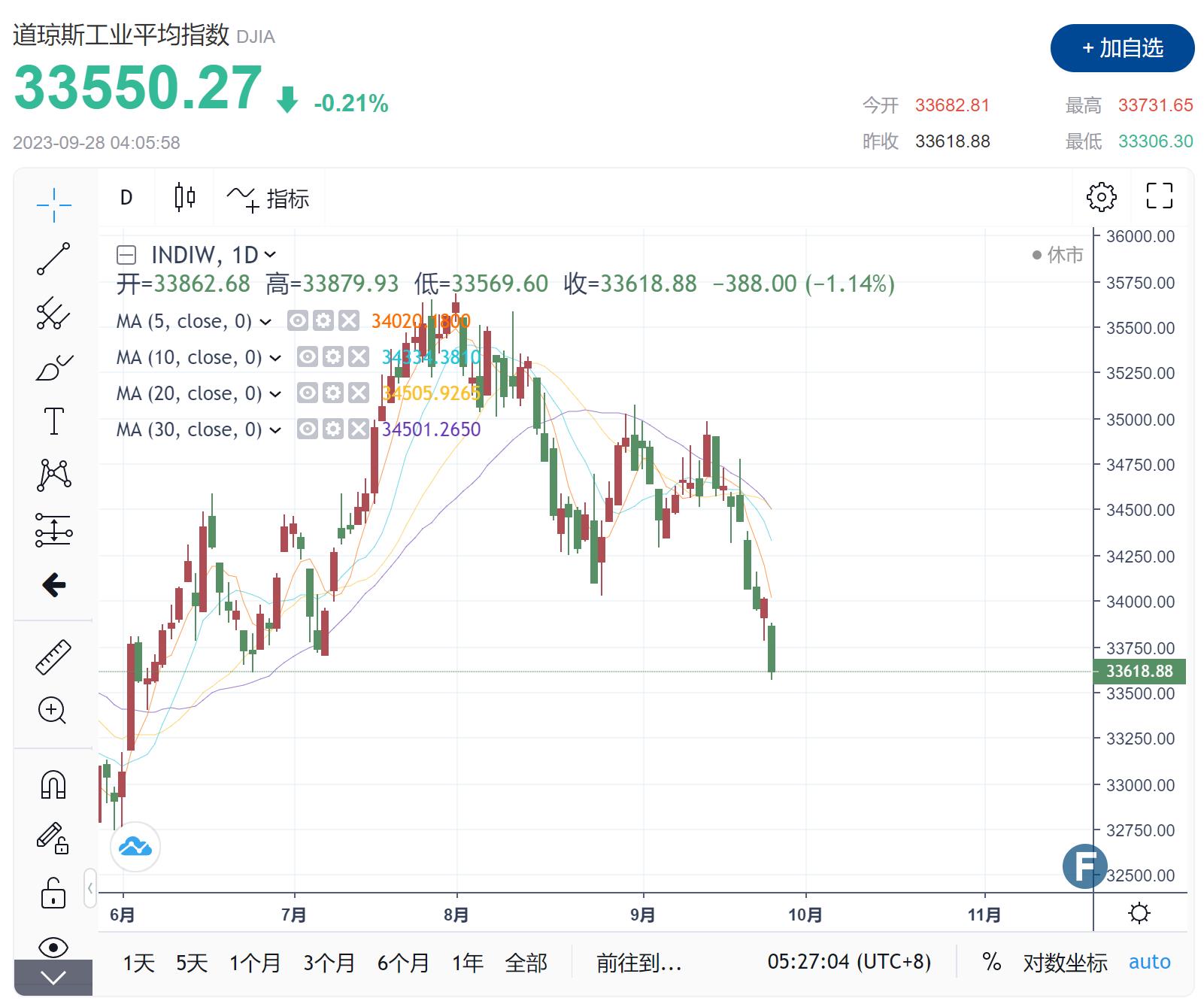Image resolution: width=1204 pixels, height=1001 pixels.
Task: Activate the zoom in tool
Action: tap(53, 711)
